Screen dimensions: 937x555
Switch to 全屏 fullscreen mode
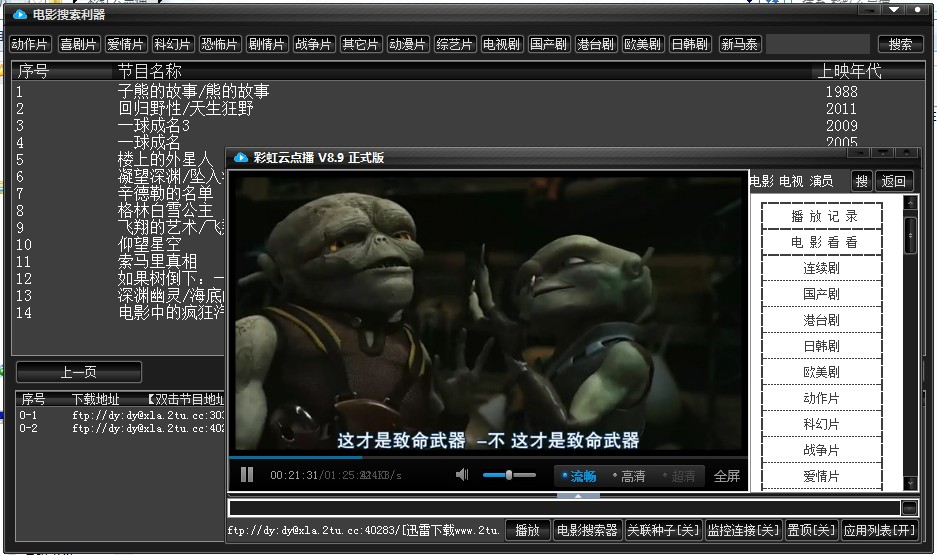pyautogui.click(x=727, y=476)
